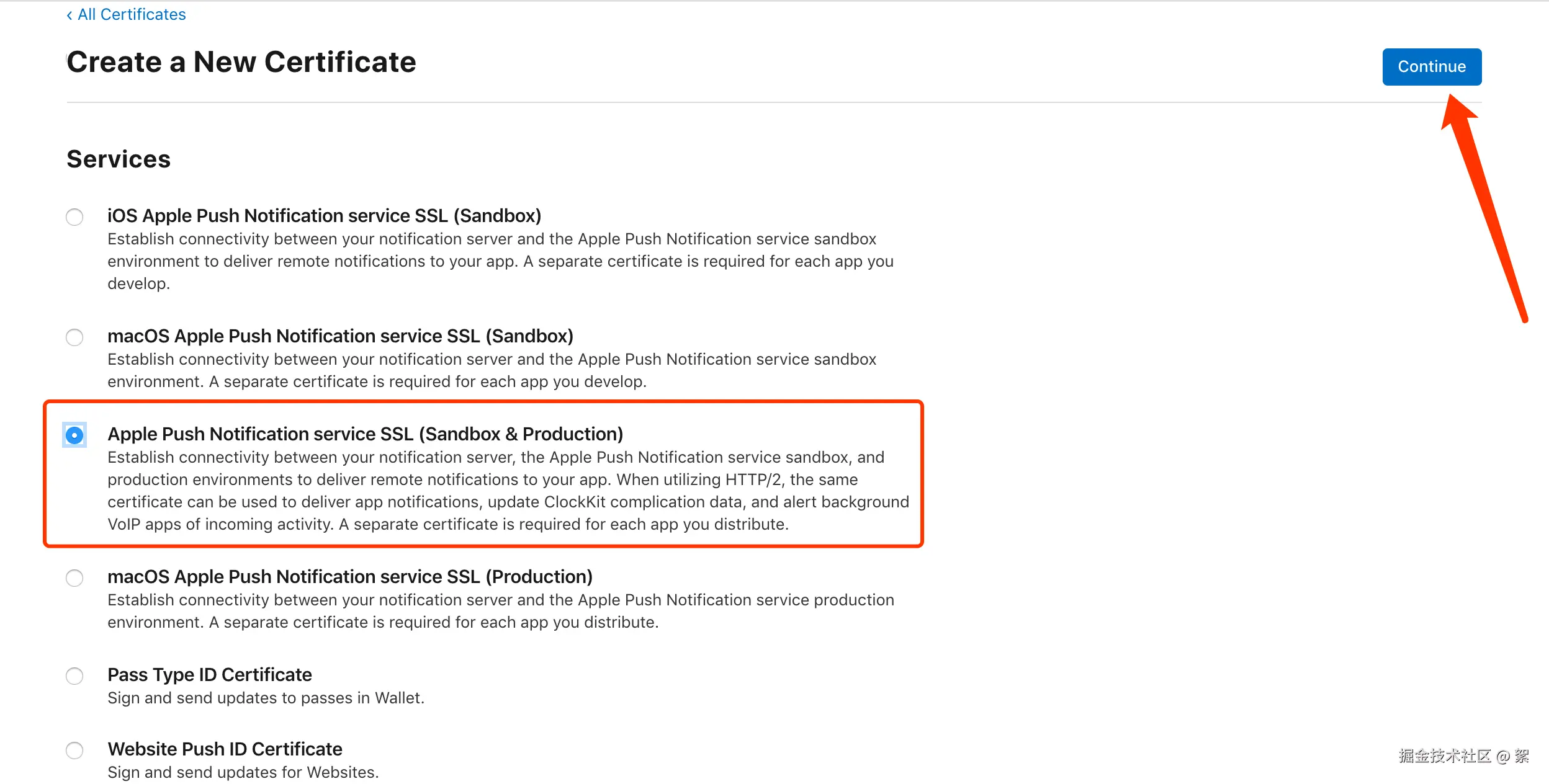Image resolution: width=1549 pixels, height=784 pixels.
Task: Click the Website Push ID Certificate label
Action: (x=225, y=749)
